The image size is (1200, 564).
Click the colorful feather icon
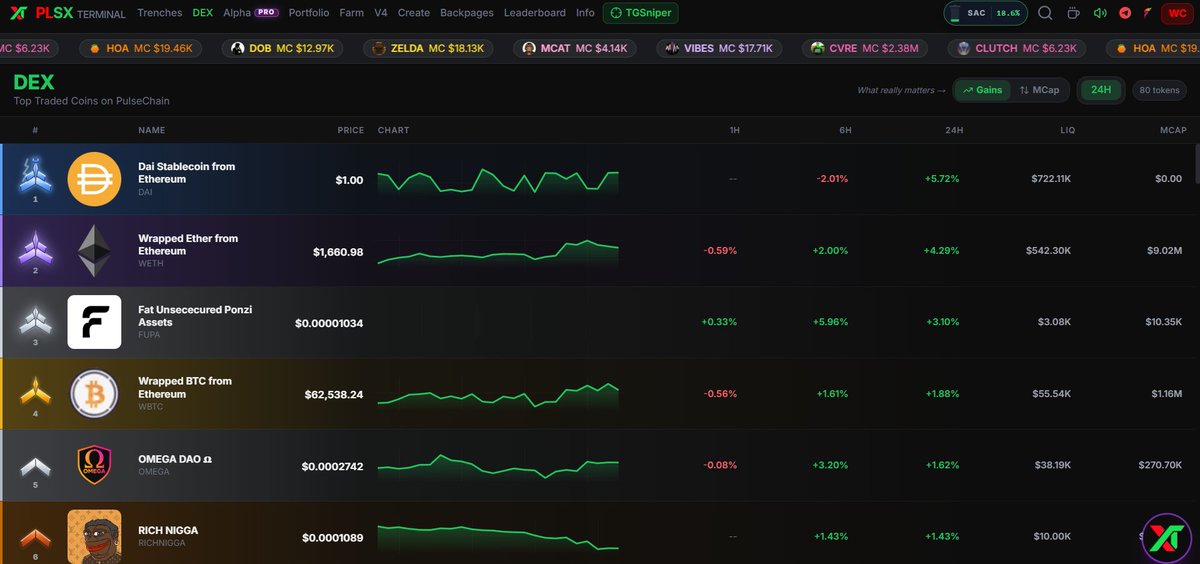tap(1147, 13)
